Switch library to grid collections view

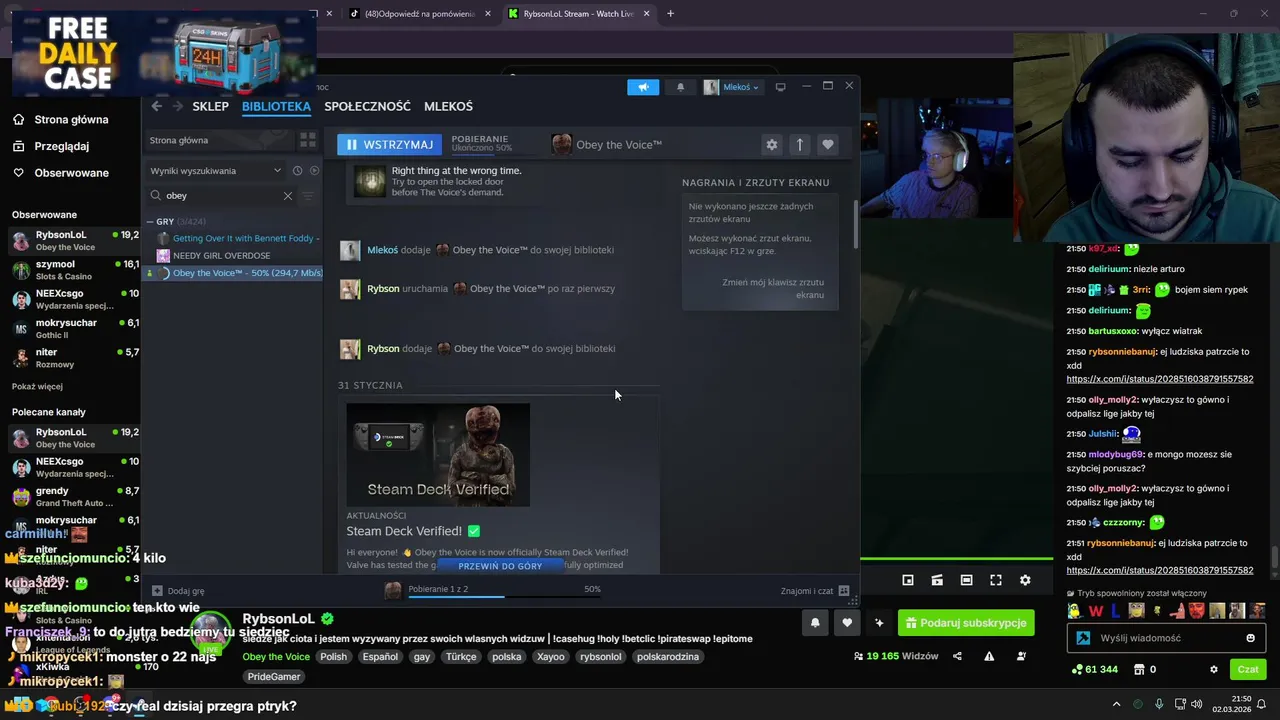(308, 140)
